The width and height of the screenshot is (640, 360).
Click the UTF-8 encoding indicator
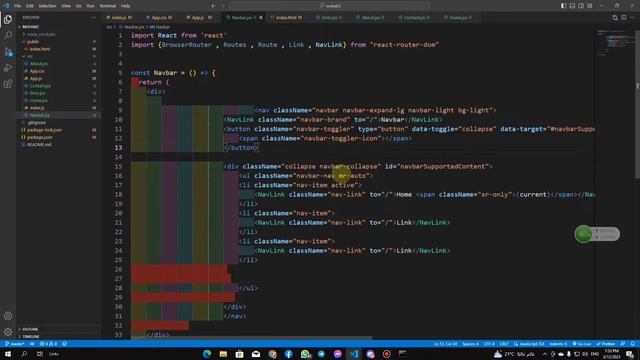tap(489, 344)
